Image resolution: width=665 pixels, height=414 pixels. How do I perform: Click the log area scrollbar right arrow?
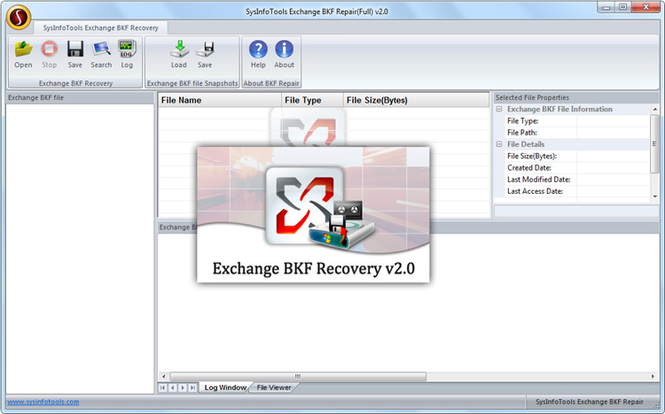coord(653,376)
